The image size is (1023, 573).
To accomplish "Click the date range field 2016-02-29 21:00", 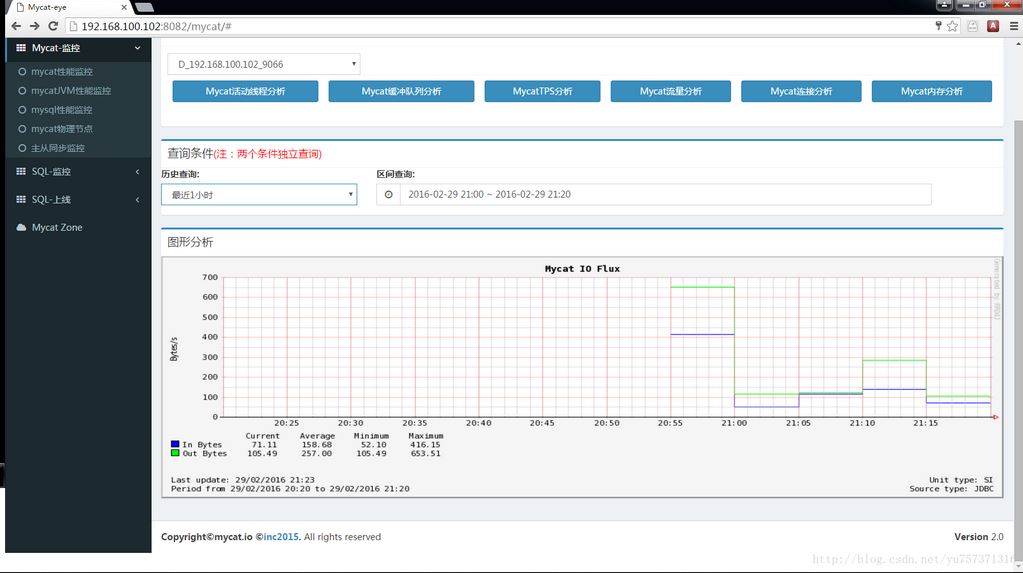I will [665, 194].
